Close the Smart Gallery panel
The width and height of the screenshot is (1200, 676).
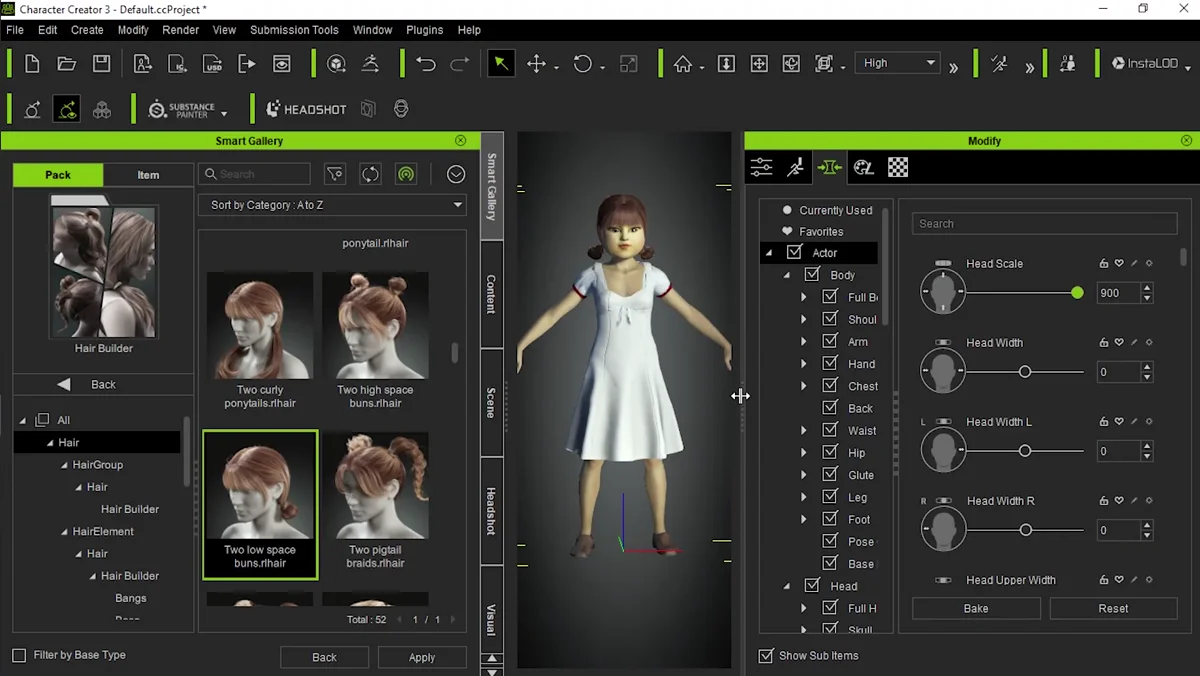coord(461,141)
